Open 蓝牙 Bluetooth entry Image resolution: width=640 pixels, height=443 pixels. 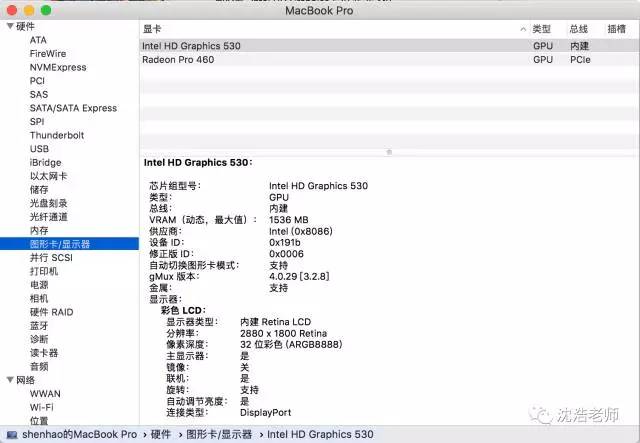[x=39, y=326]
